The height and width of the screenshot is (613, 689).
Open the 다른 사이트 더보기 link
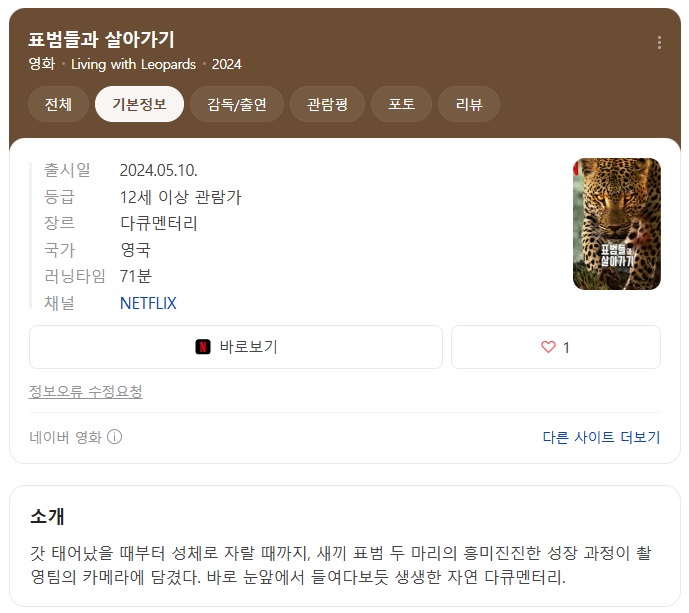[601, 437]
